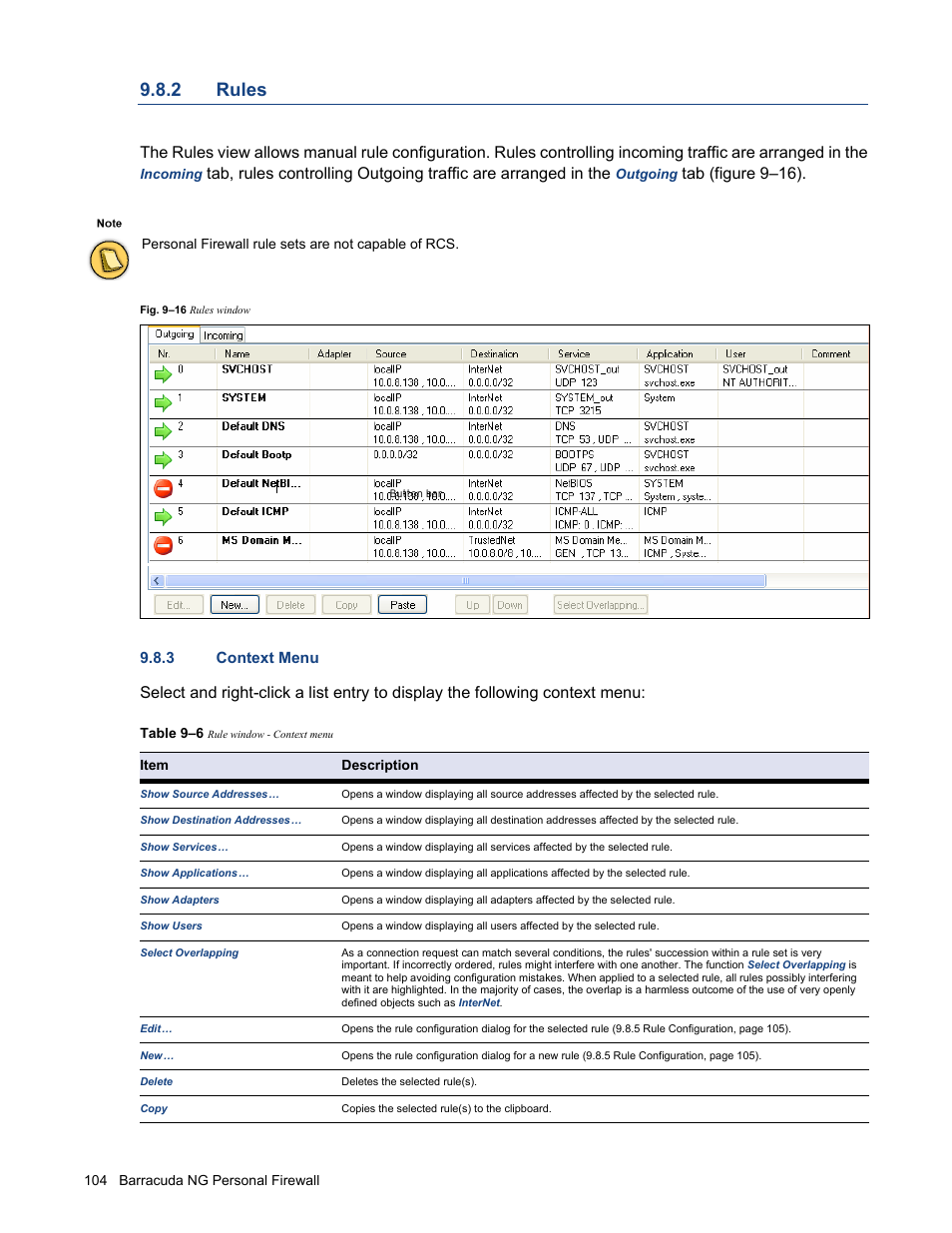Click the left scroll arrow of rules list
This screenshot has height=1233, width=952.
tap(157, 581)
